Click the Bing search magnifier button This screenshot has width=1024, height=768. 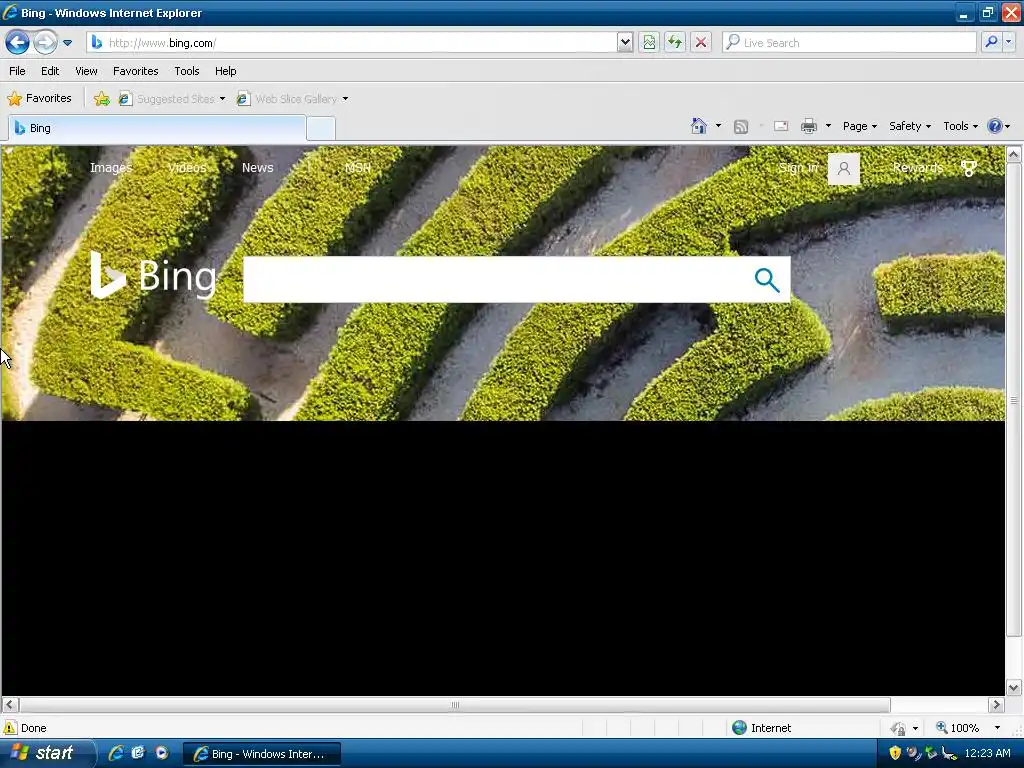point(767,280)
